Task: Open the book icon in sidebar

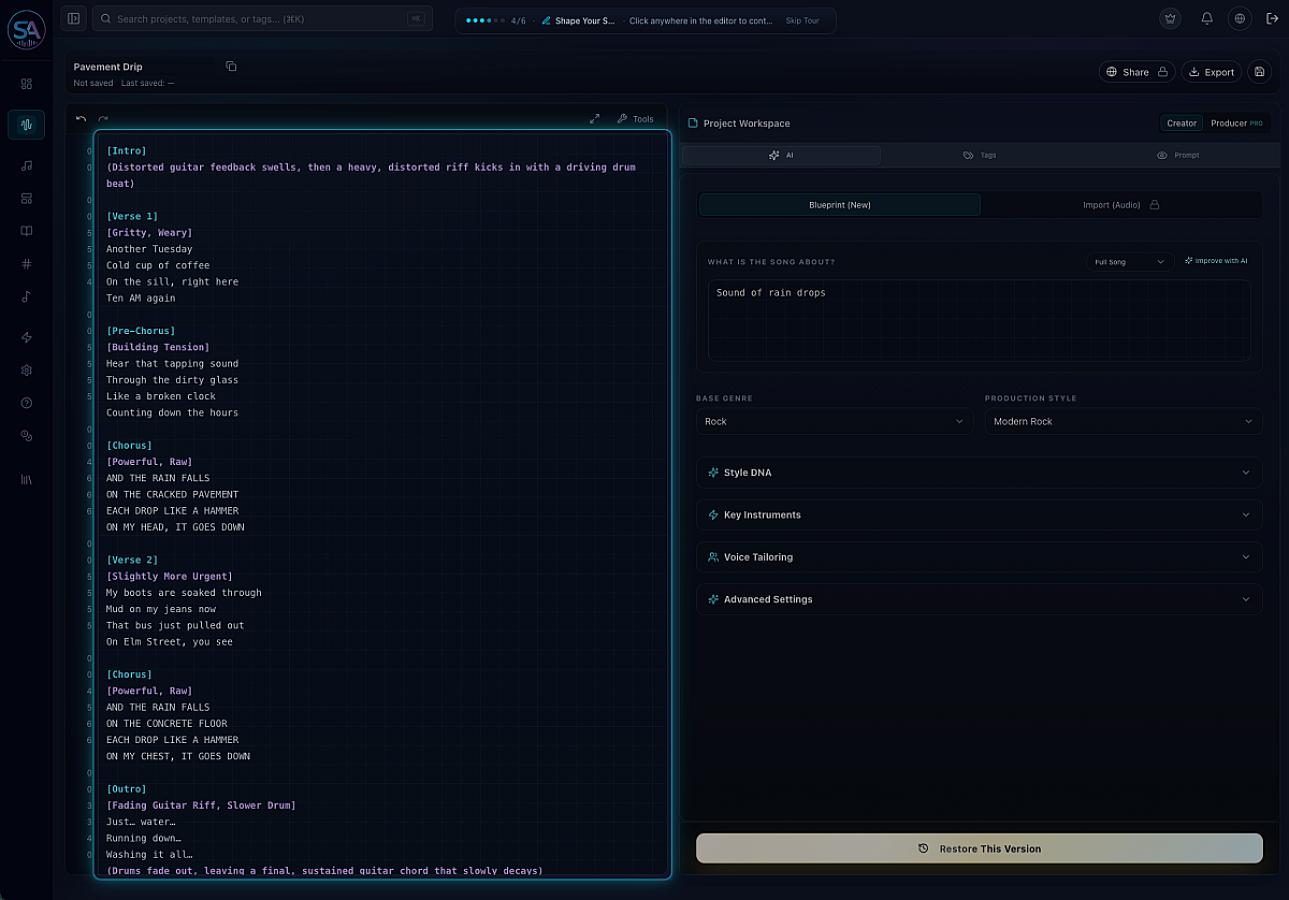Action: [x=26, y=231]
